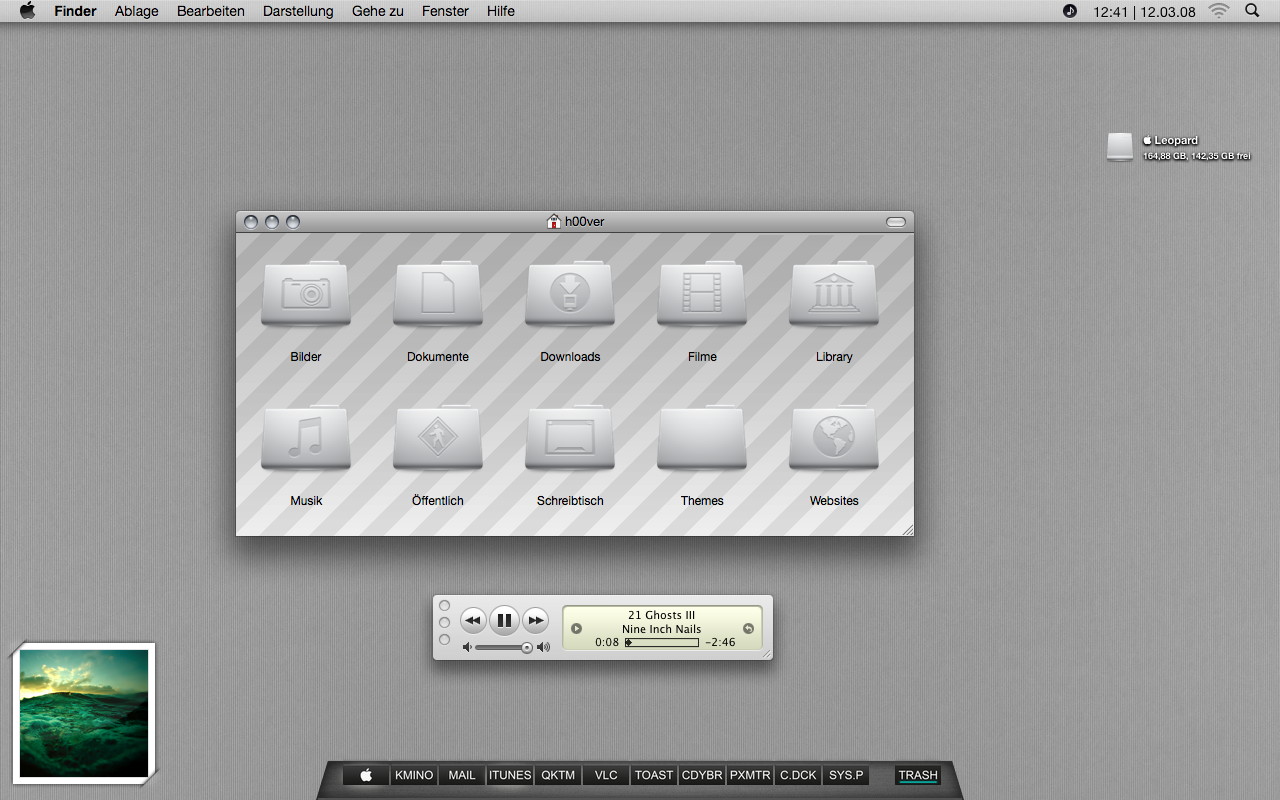Open SYS.P from the dock
This screenshot has width=1280, height=800.
(x=846, y=775)
